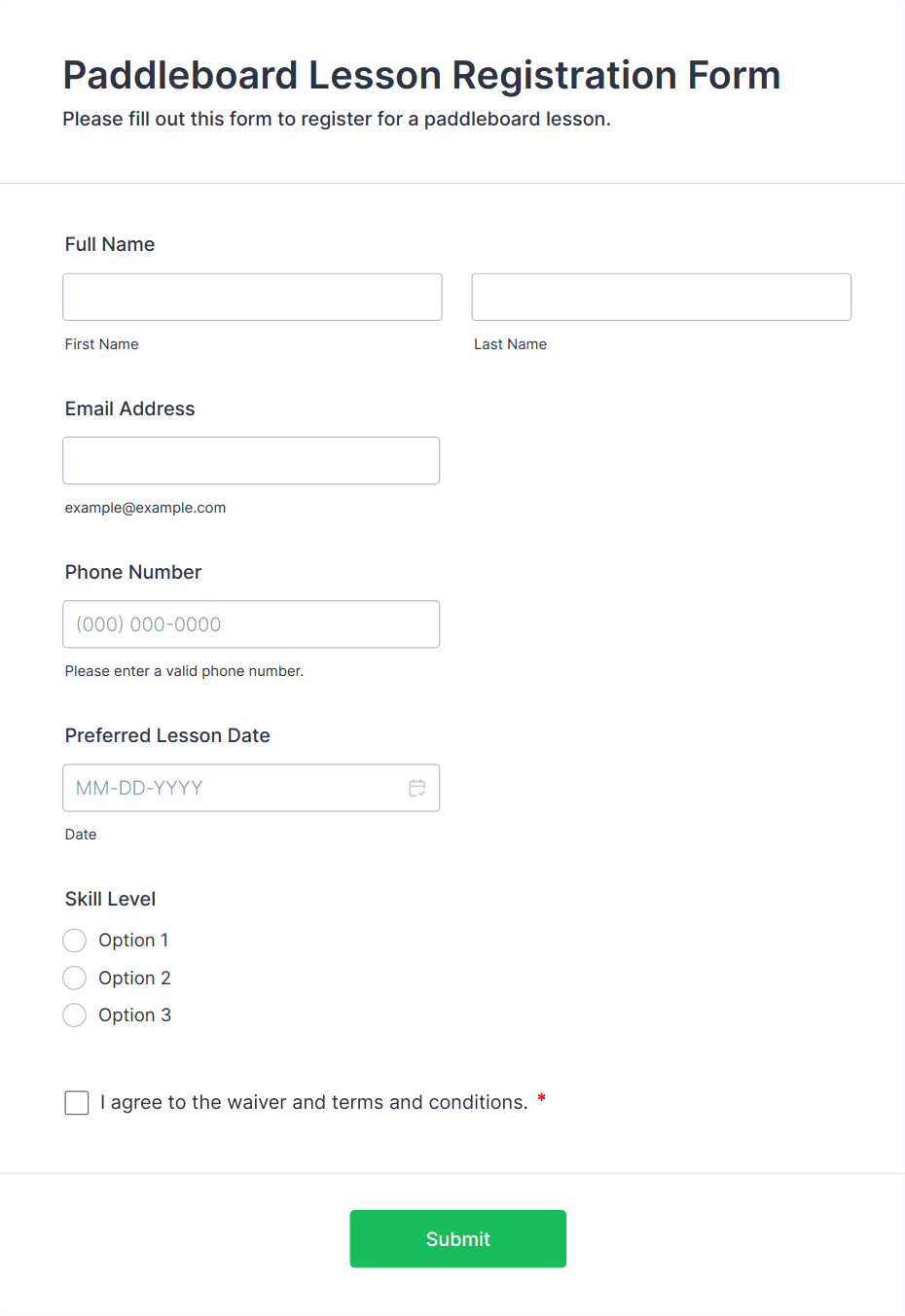905x1316 pixels.
Task: Focus the First Name input box
Action: tap(252, 297)
